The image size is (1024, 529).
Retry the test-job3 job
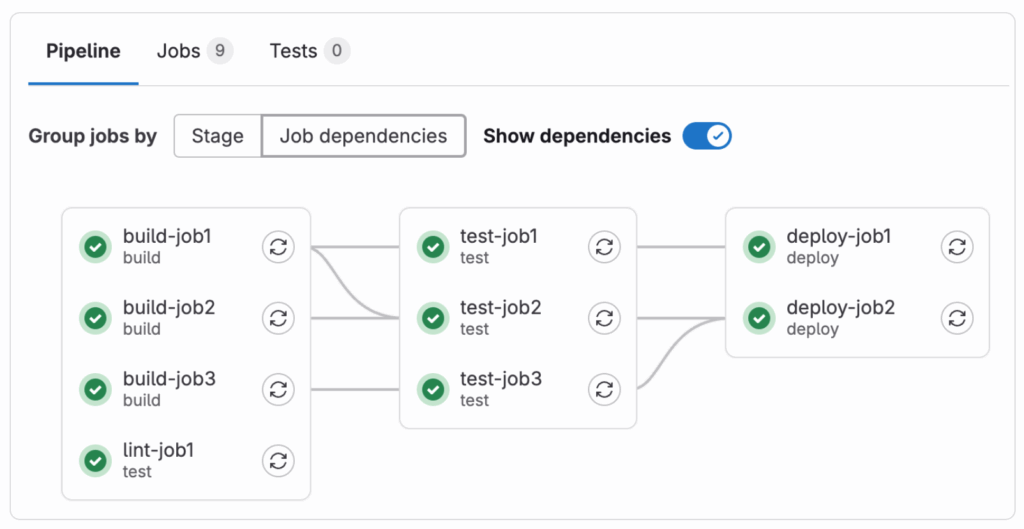pyautogui.click(x=603, y=389)
